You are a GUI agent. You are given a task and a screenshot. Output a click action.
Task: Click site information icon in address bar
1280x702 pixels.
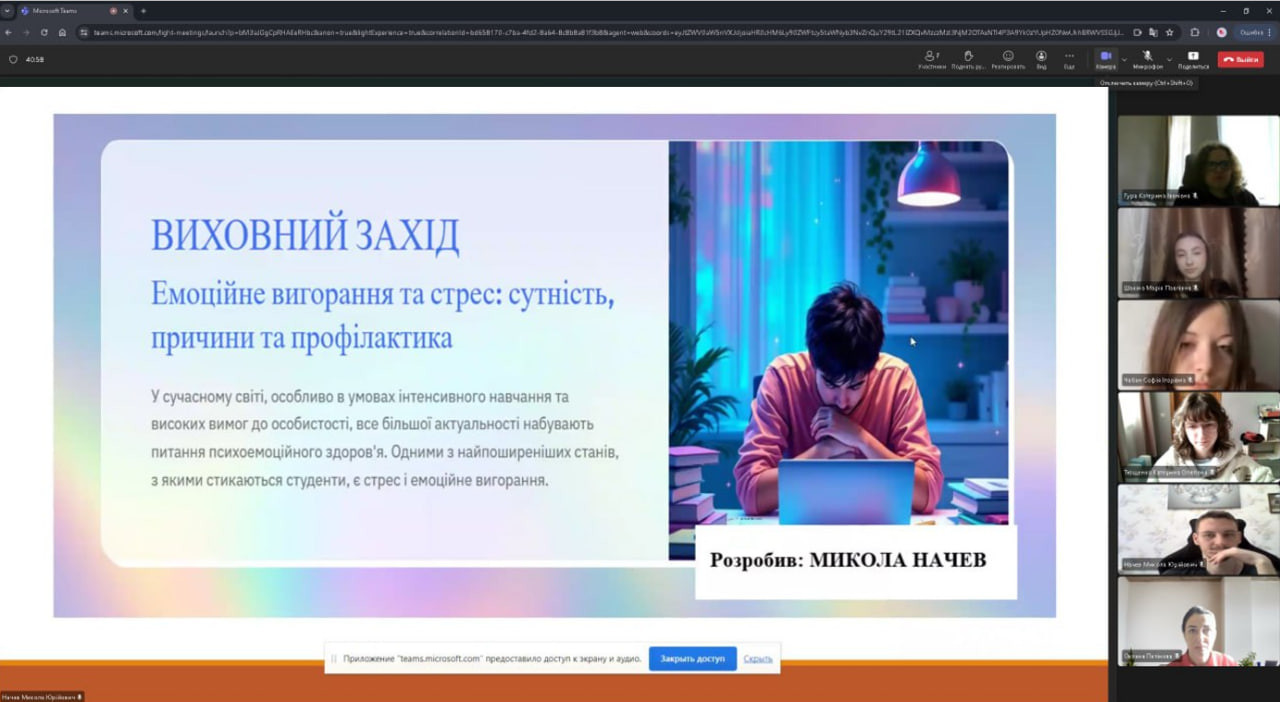click(x=85, y=32)
